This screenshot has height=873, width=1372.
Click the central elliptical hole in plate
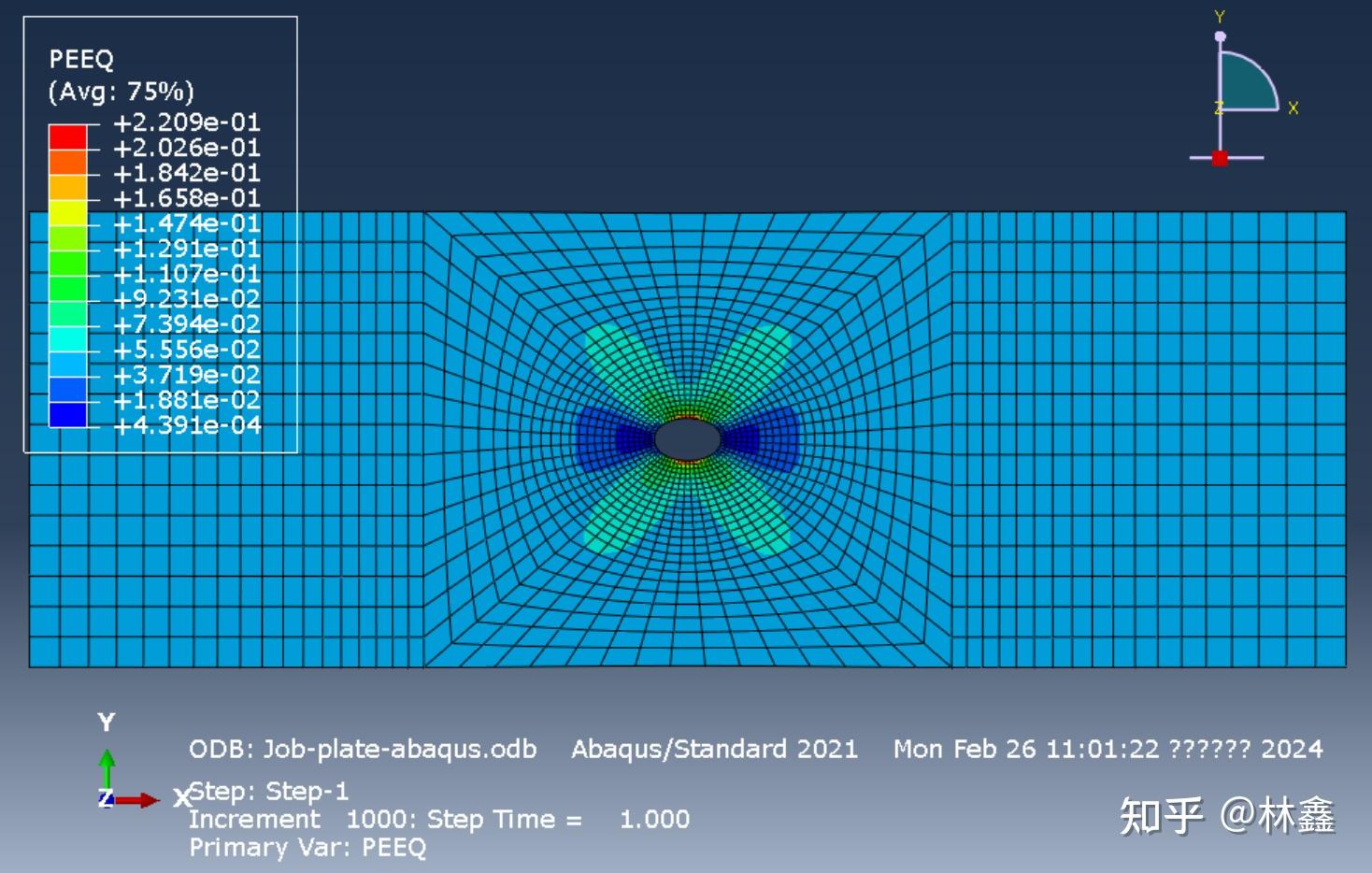point(688,439)
